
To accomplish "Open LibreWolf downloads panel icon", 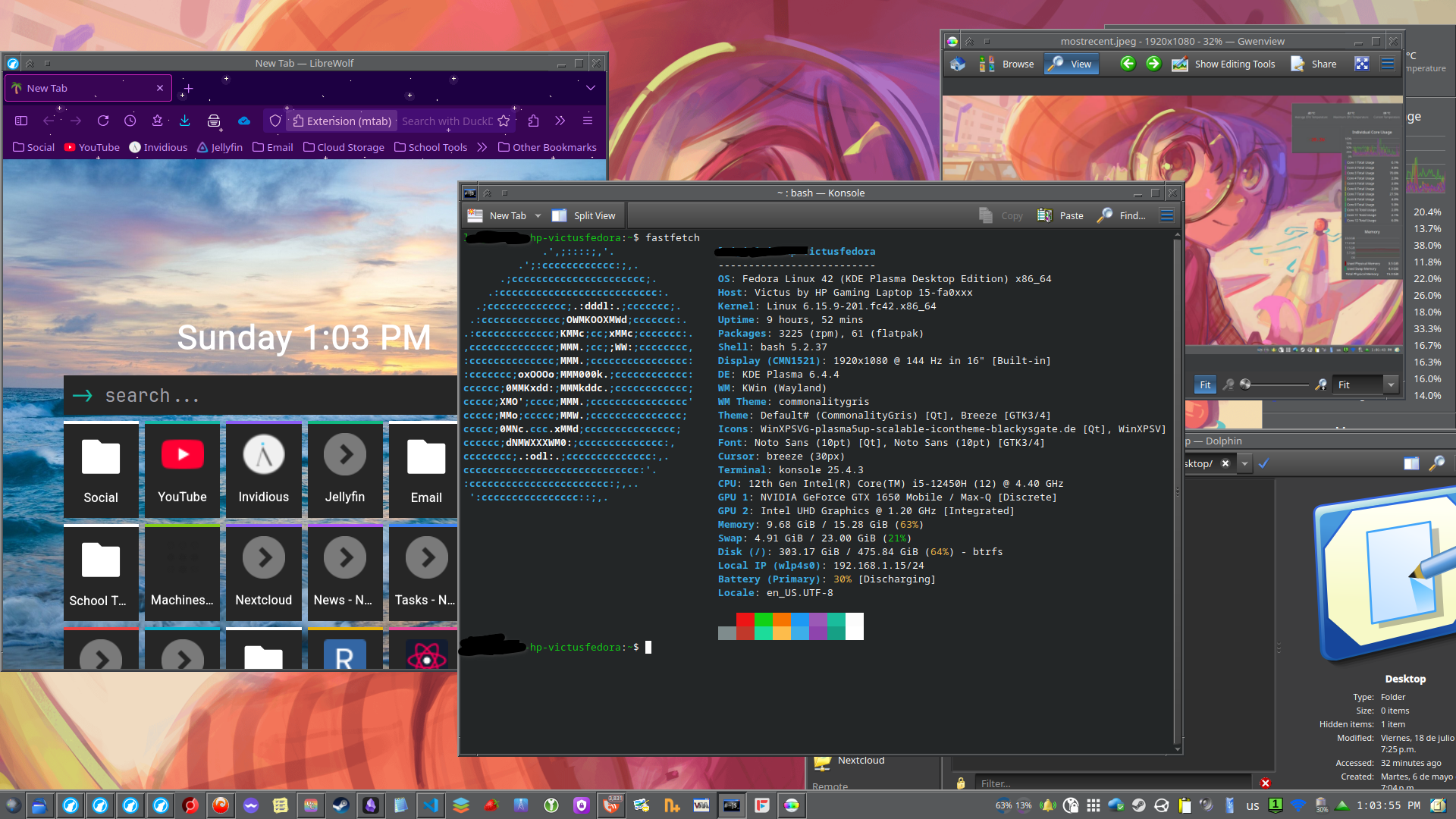I will click(184, 121).
